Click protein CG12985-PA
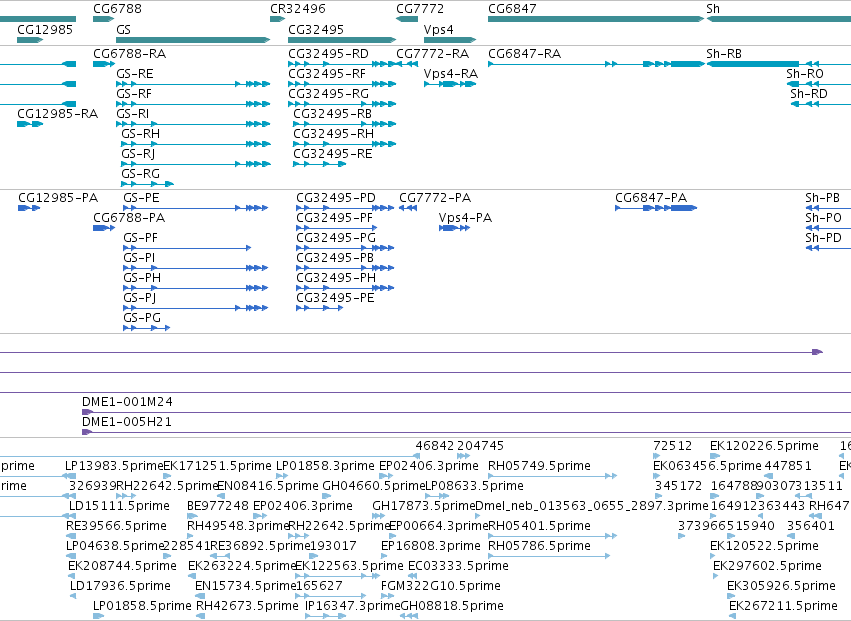Image resolution: width=851 pixels, height=621 pixels. pyautogui.click(x=29, y=208)
